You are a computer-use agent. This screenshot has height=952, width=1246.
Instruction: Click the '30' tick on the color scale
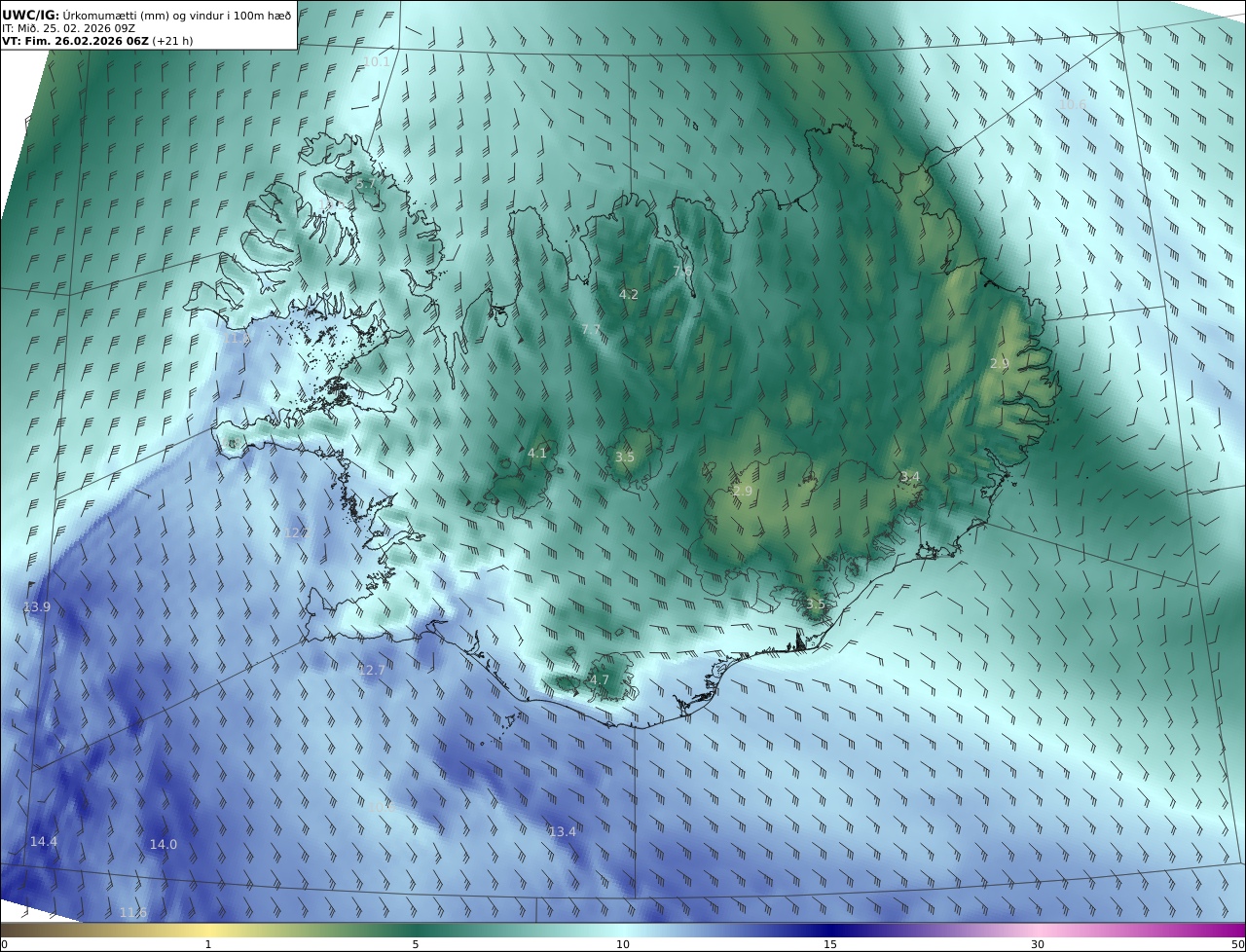[1038, 945]
